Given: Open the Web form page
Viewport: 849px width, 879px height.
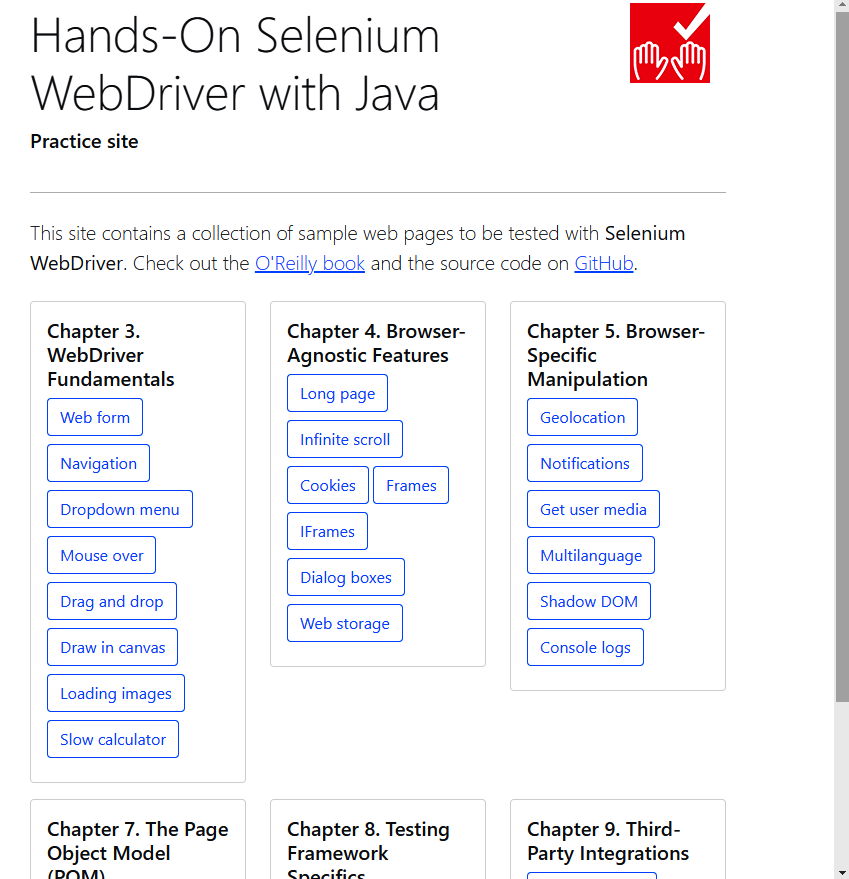Looking at the screenshot, I should tap(95, 418).
